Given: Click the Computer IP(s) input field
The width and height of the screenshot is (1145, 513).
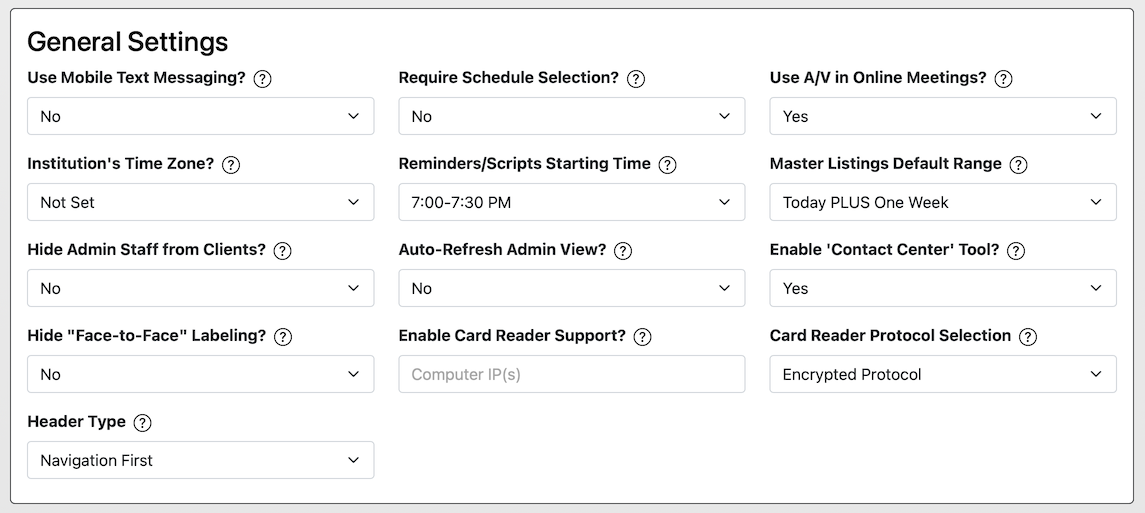Looking at the screenshot, I should (571, 374).
